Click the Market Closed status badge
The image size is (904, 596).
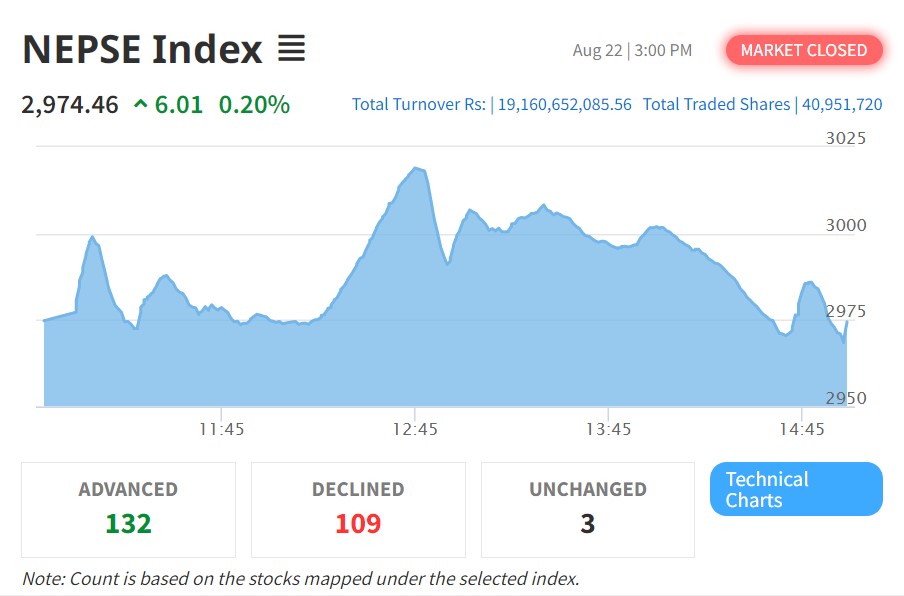[804, 50]
